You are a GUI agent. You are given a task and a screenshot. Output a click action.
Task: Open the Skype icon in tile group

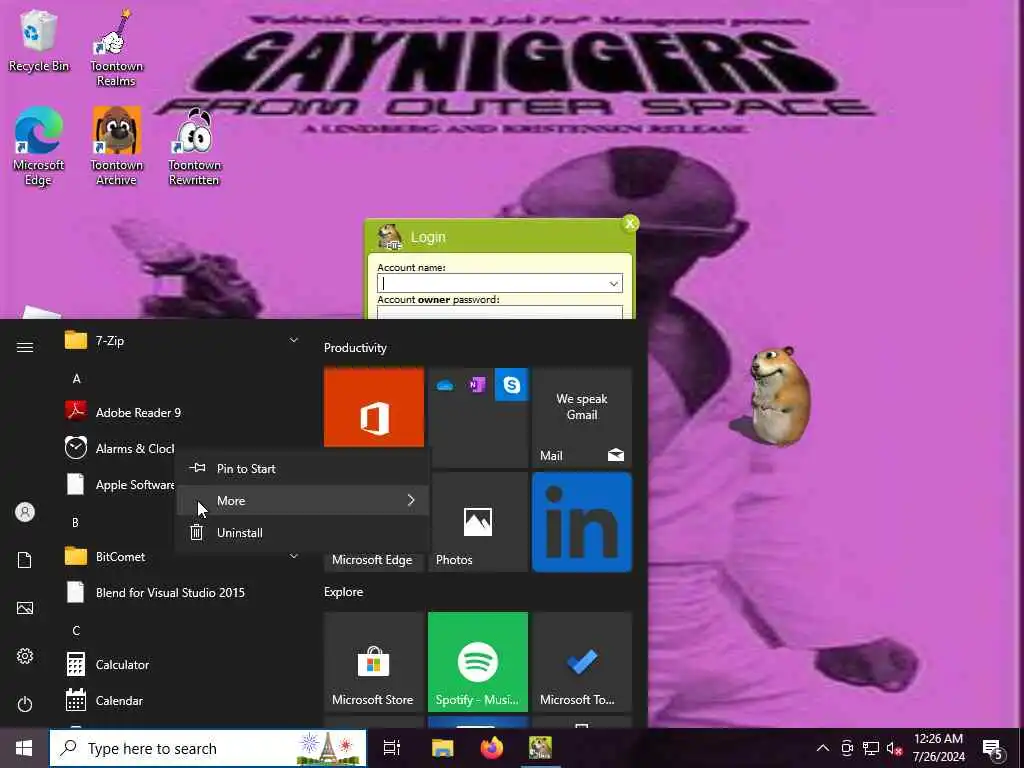(511, 385)
